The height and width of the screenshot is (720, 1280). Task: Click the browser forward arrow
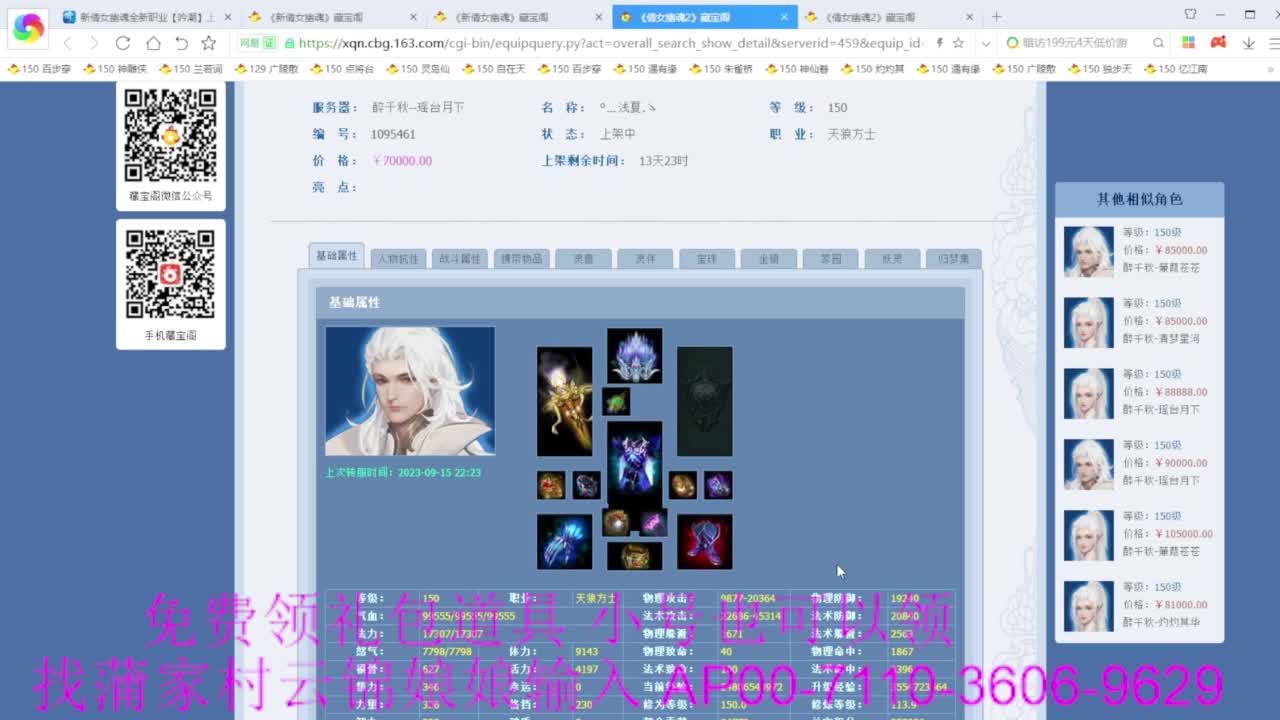pos(94,43)
